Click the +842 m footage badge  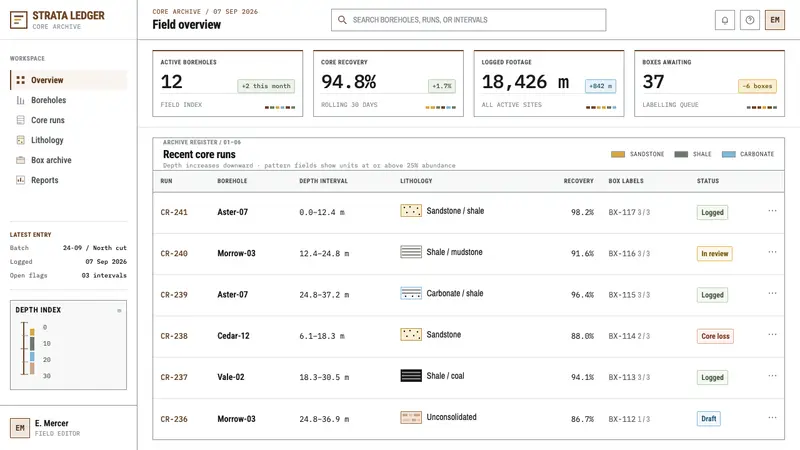(601, 86)
